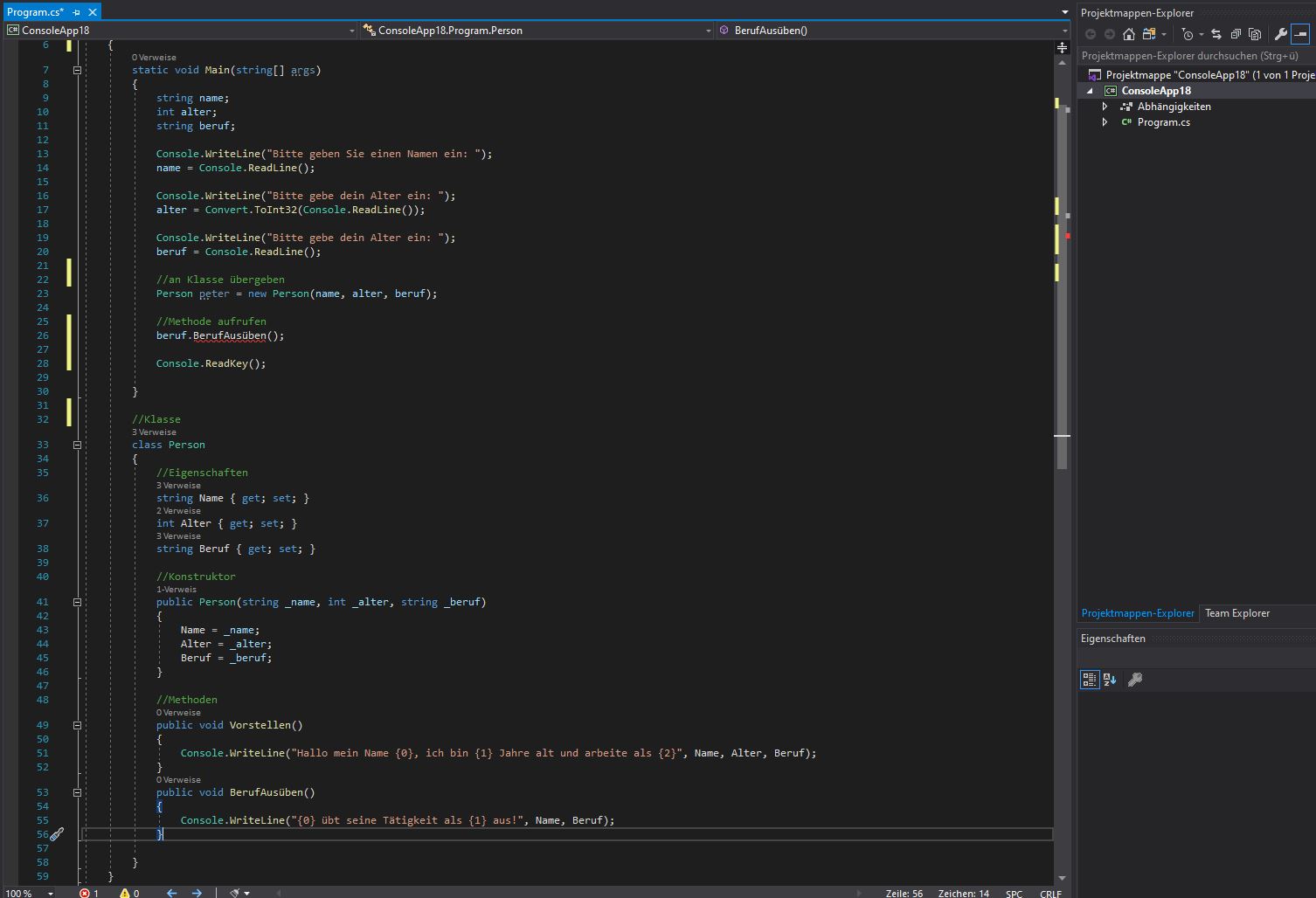The image size is (1316, 898).
Task: Collapse the Main method code region
Action: 77,70
